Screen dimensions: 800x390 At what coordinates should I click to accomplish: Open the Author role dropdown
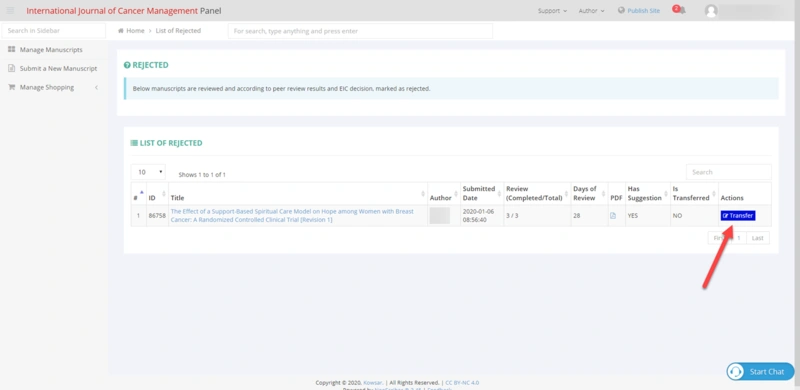point(591,11)
